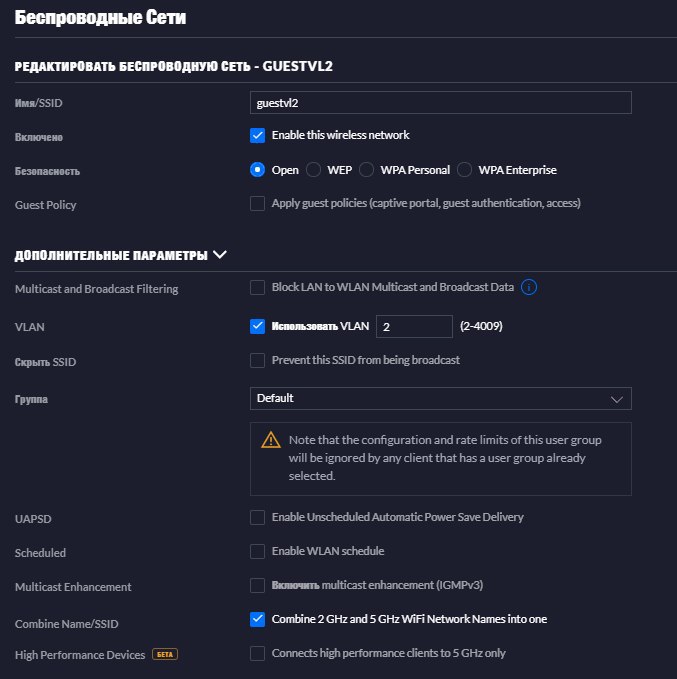Uncheck Combine 2 GHz and 5 GHz names
The width and height of the screenshot is (677, 679).
[257, 619]
